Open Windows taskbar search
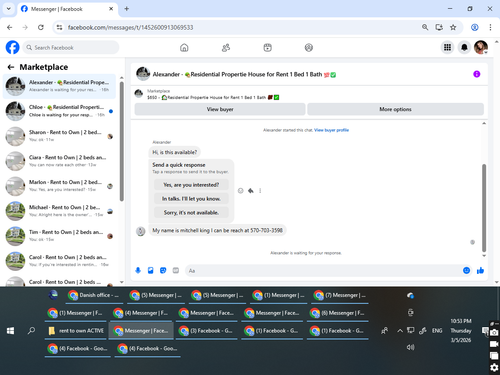500x375 pixels. [x=31, y=331]
